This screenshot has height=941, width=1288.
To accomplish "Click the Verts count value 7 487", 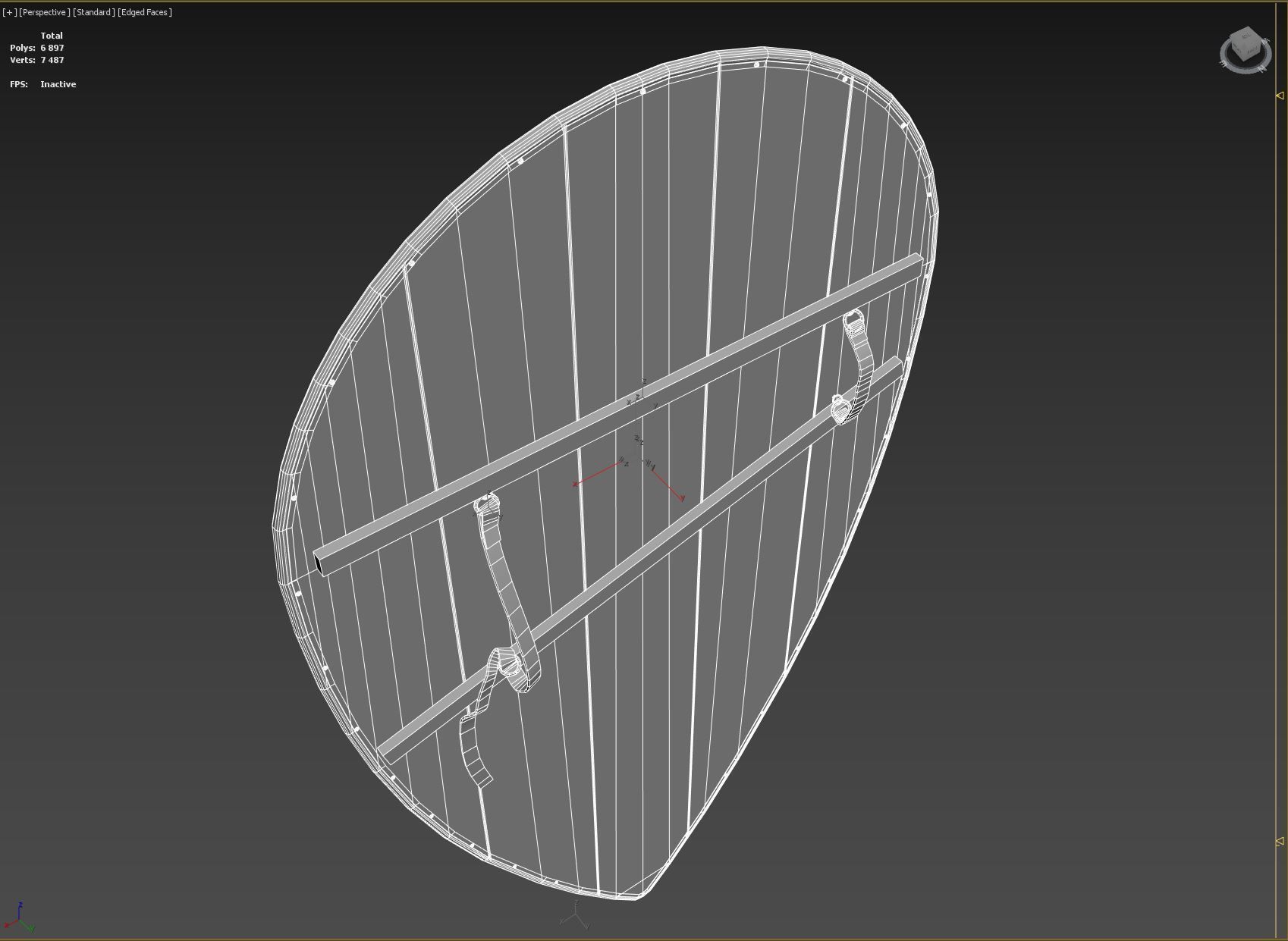I will pyautogui.click(x=52, y=60).
